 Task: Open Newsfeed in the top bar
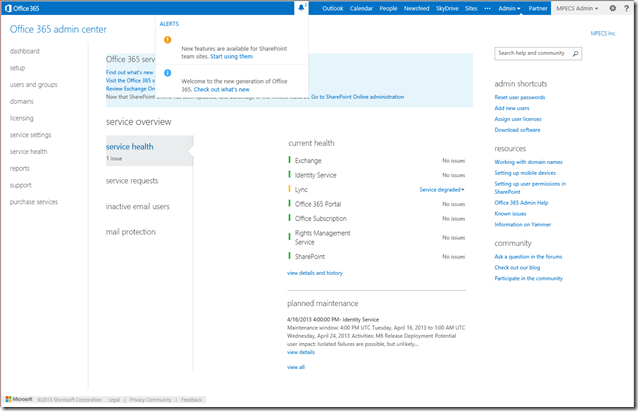[416, 8]
